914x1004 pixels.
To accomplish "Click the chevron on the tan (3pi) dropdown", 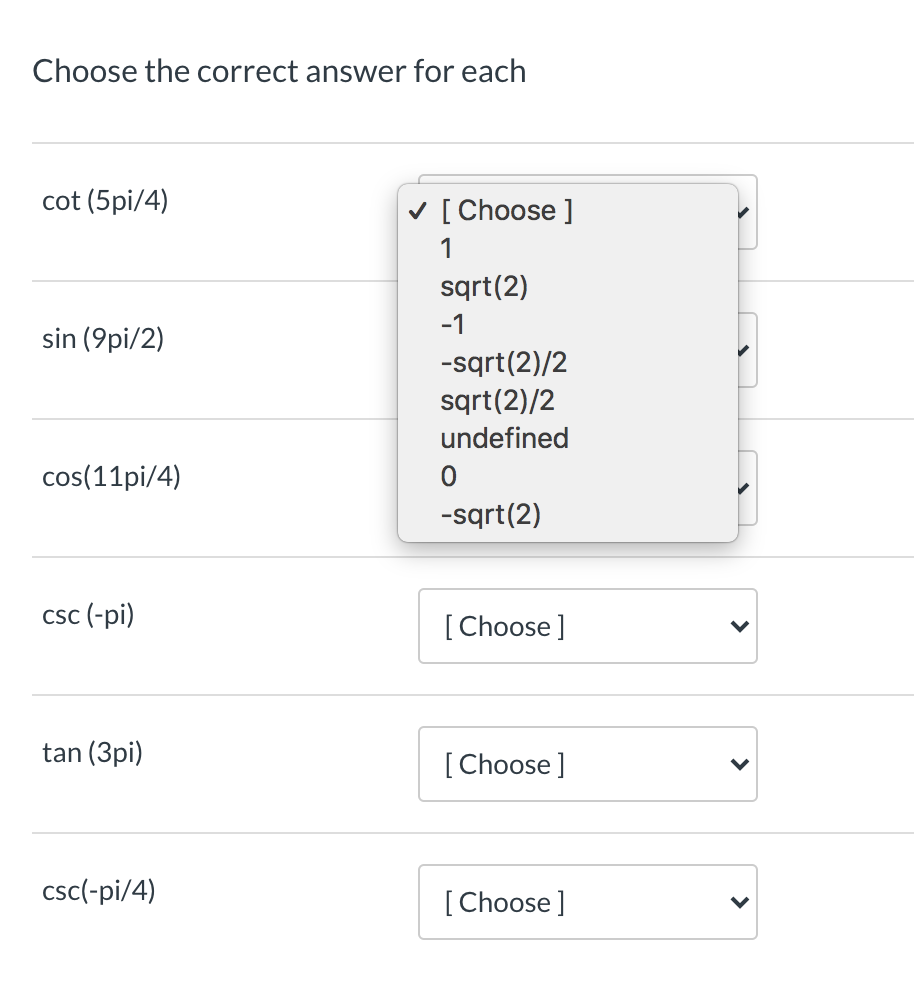I will coord(739,764).
